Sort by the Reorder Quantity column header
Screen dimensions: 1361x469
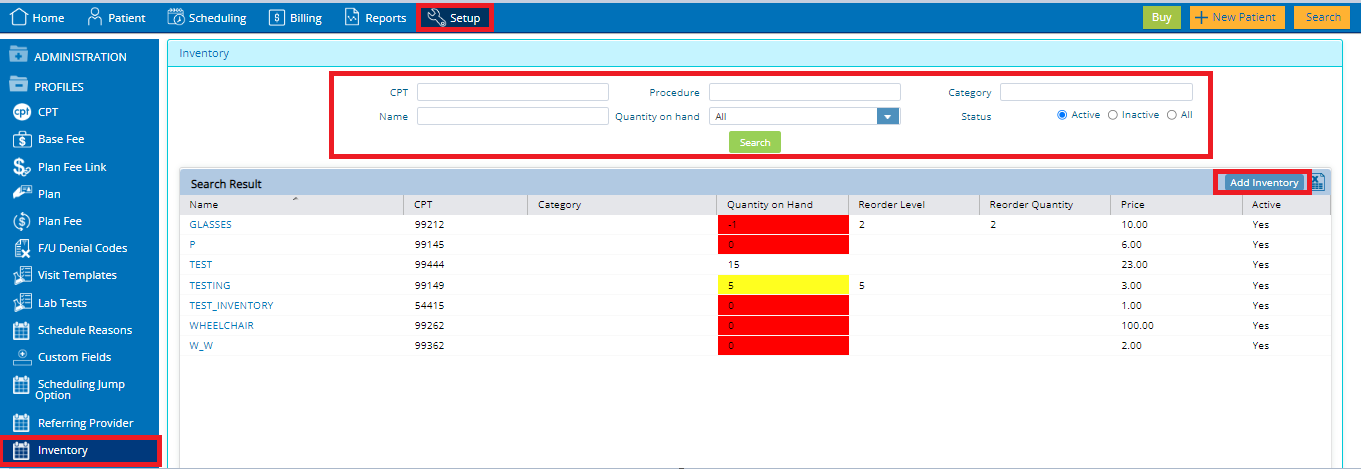(1044, 204)
